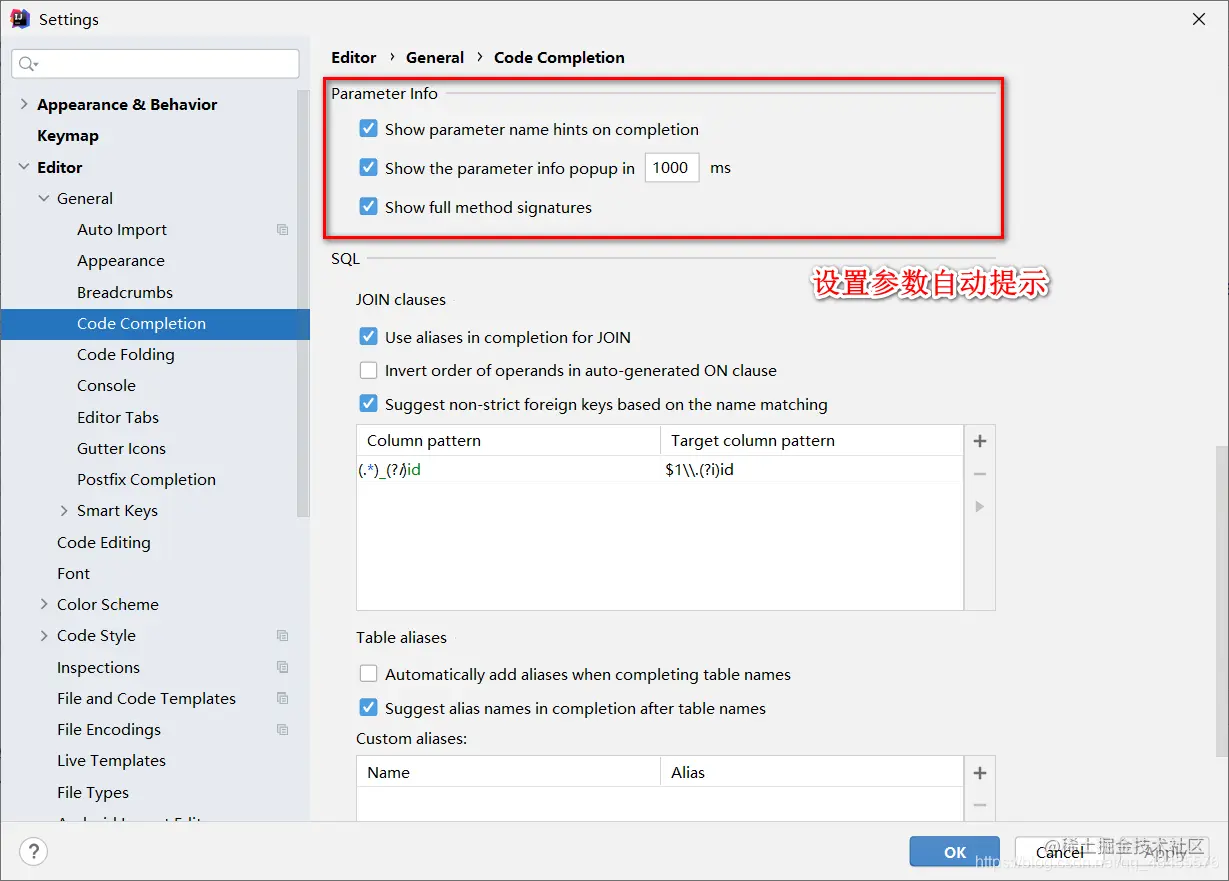Toggle Show the parameter info popup checkbox

tap(369, 168)
